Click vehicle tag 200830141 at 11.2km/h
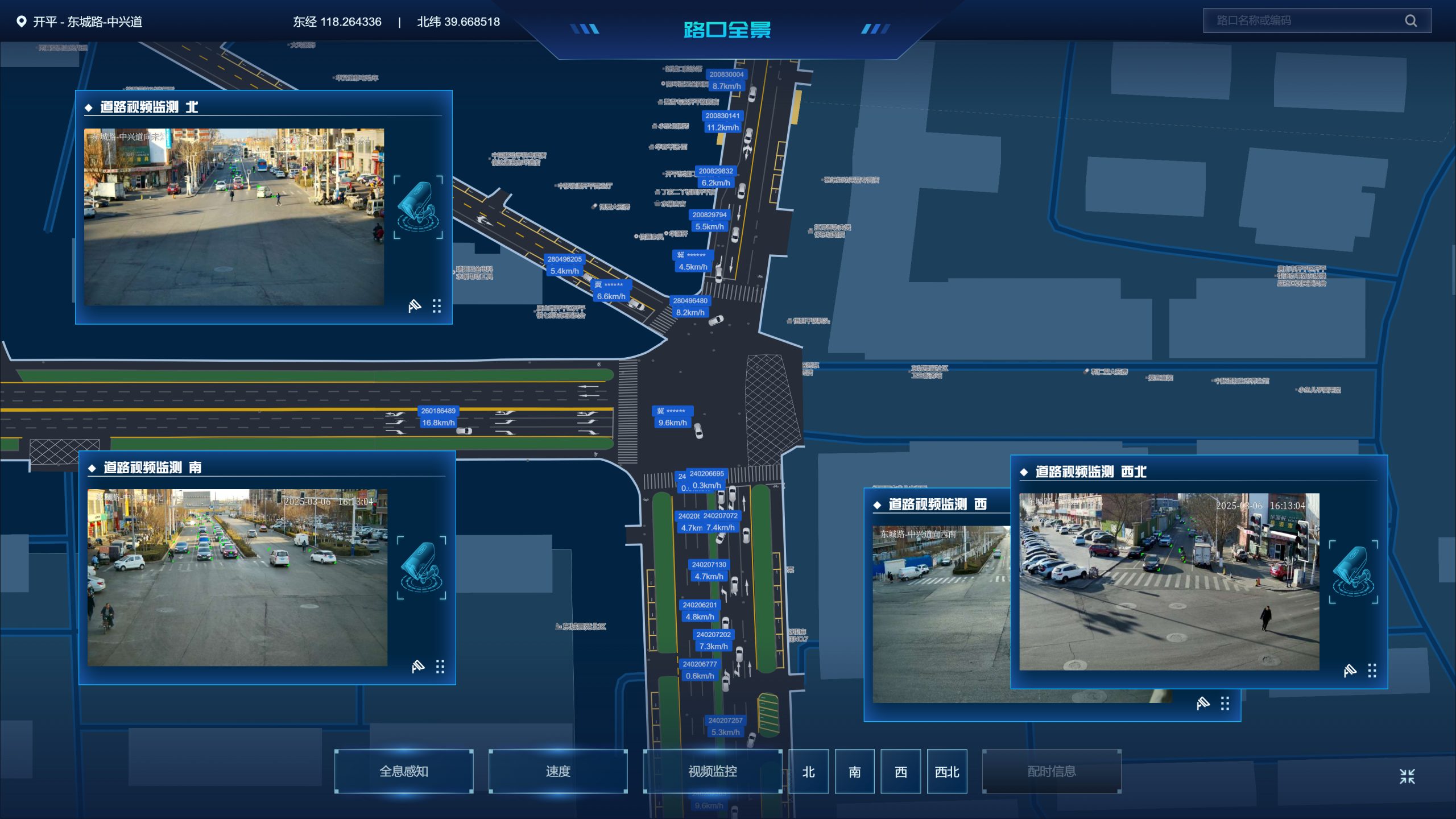1456x819 pixels. 722,122
